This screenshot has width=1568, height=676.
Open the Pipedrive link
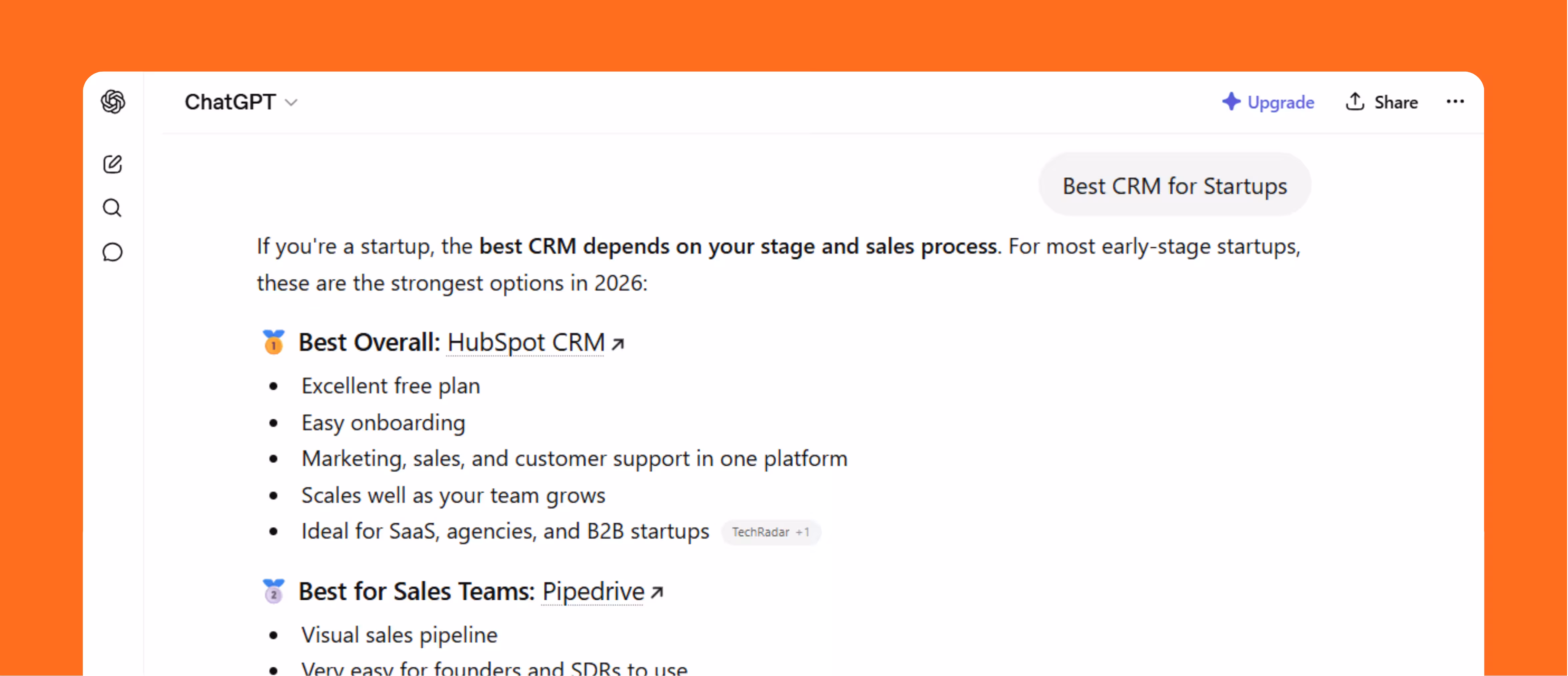(x=593, y=591)
